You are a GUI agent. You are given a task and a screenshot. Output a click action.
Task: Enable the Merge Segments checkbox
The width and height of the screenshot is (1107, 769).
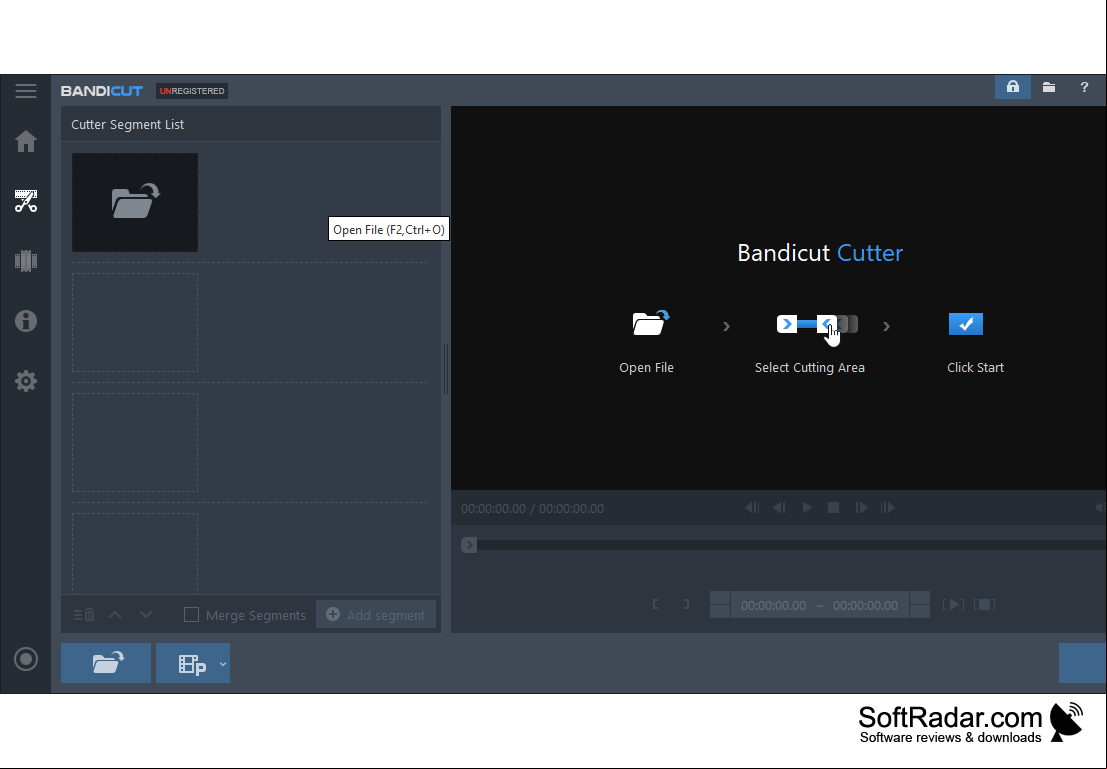[191, 615]
